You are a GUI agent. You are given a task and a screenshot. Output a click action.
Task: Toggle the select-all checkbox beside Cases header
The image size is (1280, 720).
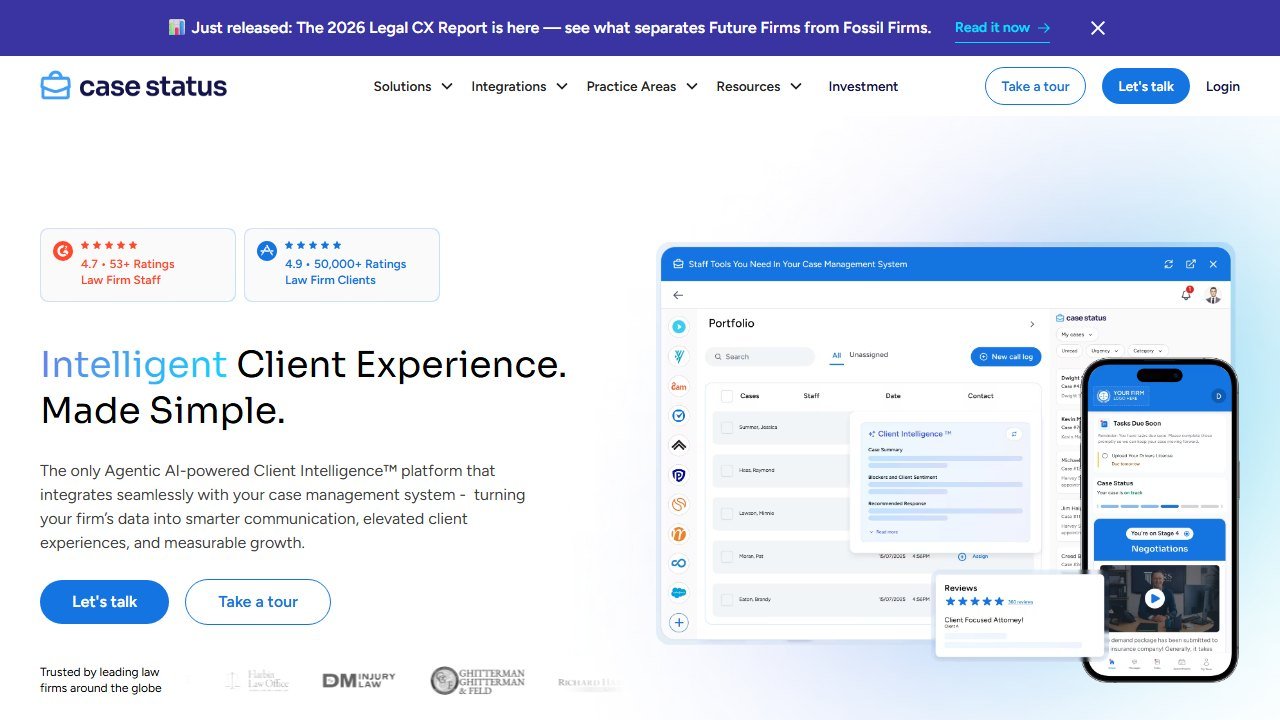coord(727,396)
